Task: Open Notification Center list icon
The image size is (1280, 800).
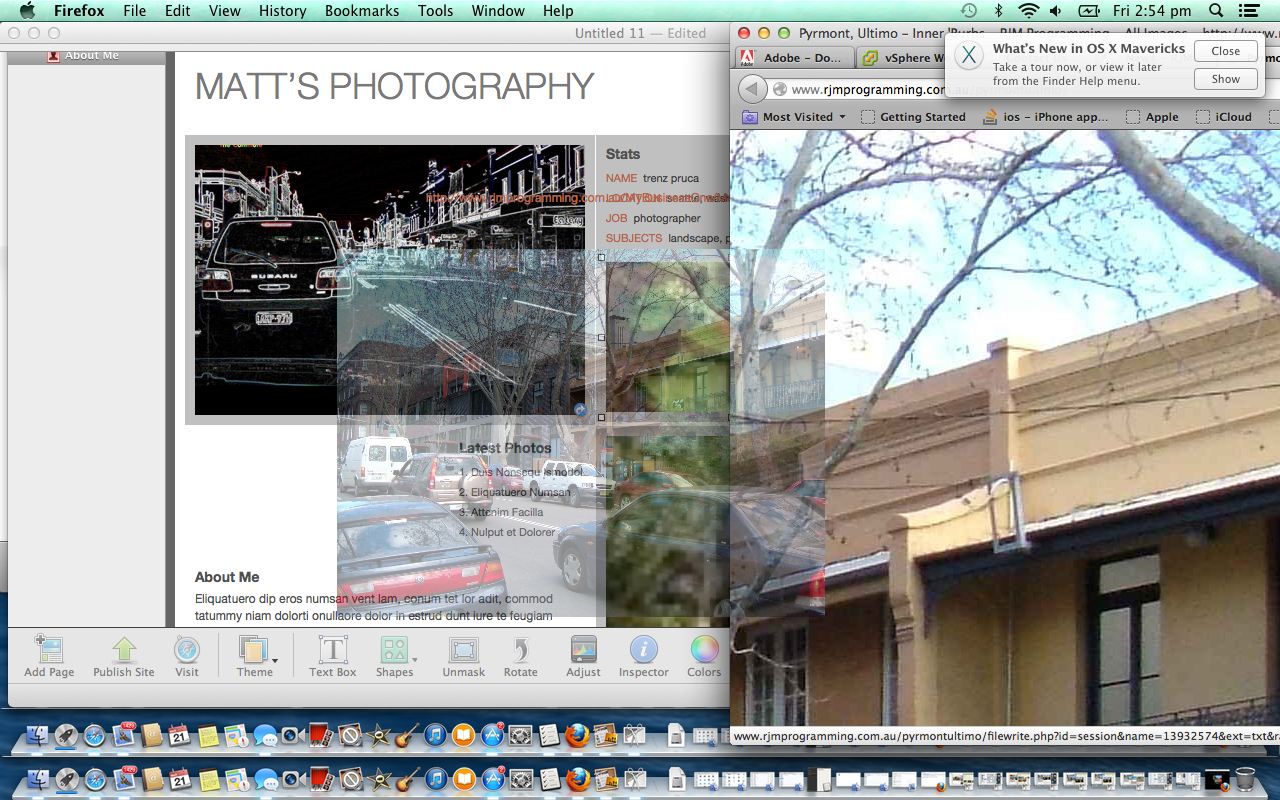Action: point(1247,11)
